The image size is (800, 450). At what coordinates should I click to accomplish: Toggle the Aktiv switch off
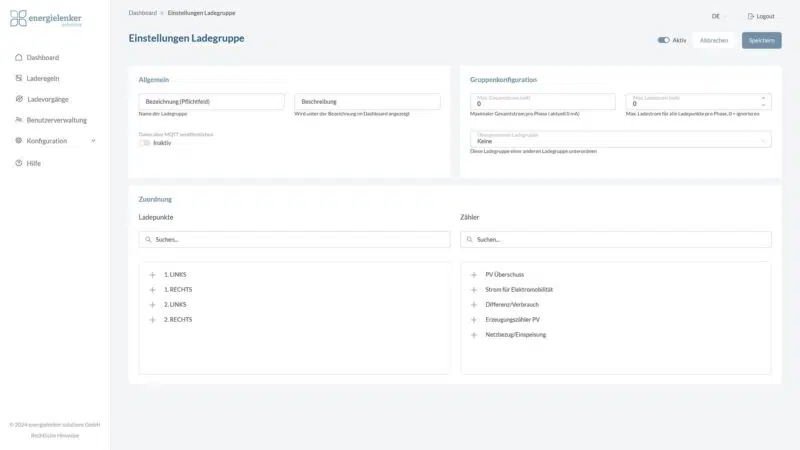tap(663, 41)
